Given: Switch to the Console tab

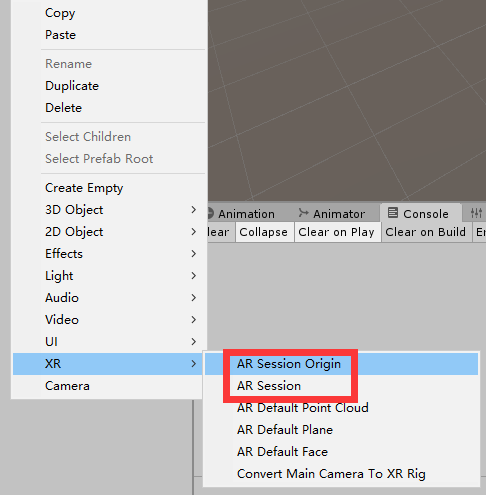Looking at the screenshot, I should [x=421, y=213].
